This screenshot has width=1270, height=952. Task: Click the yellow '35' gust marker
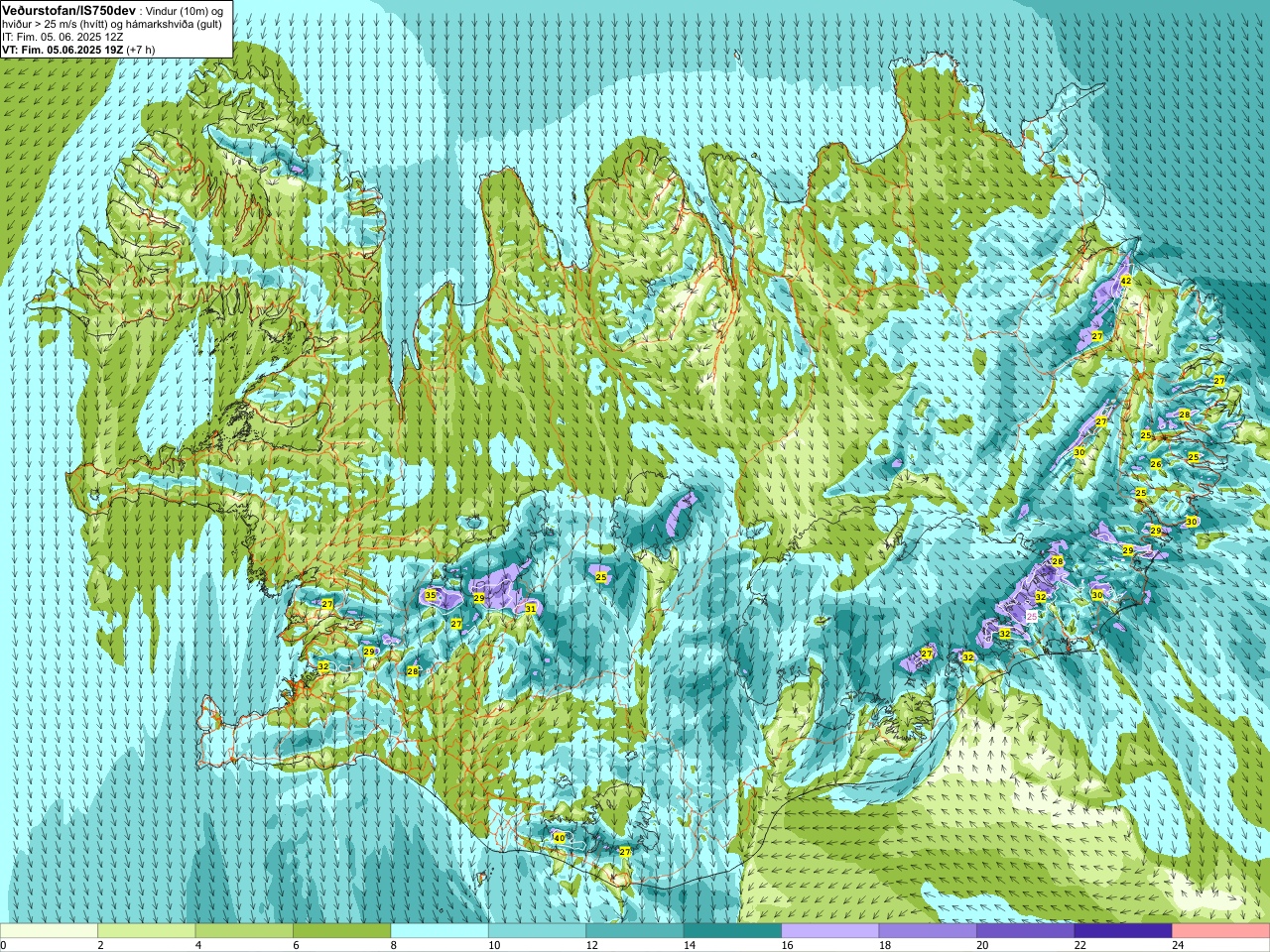[431, 596]
